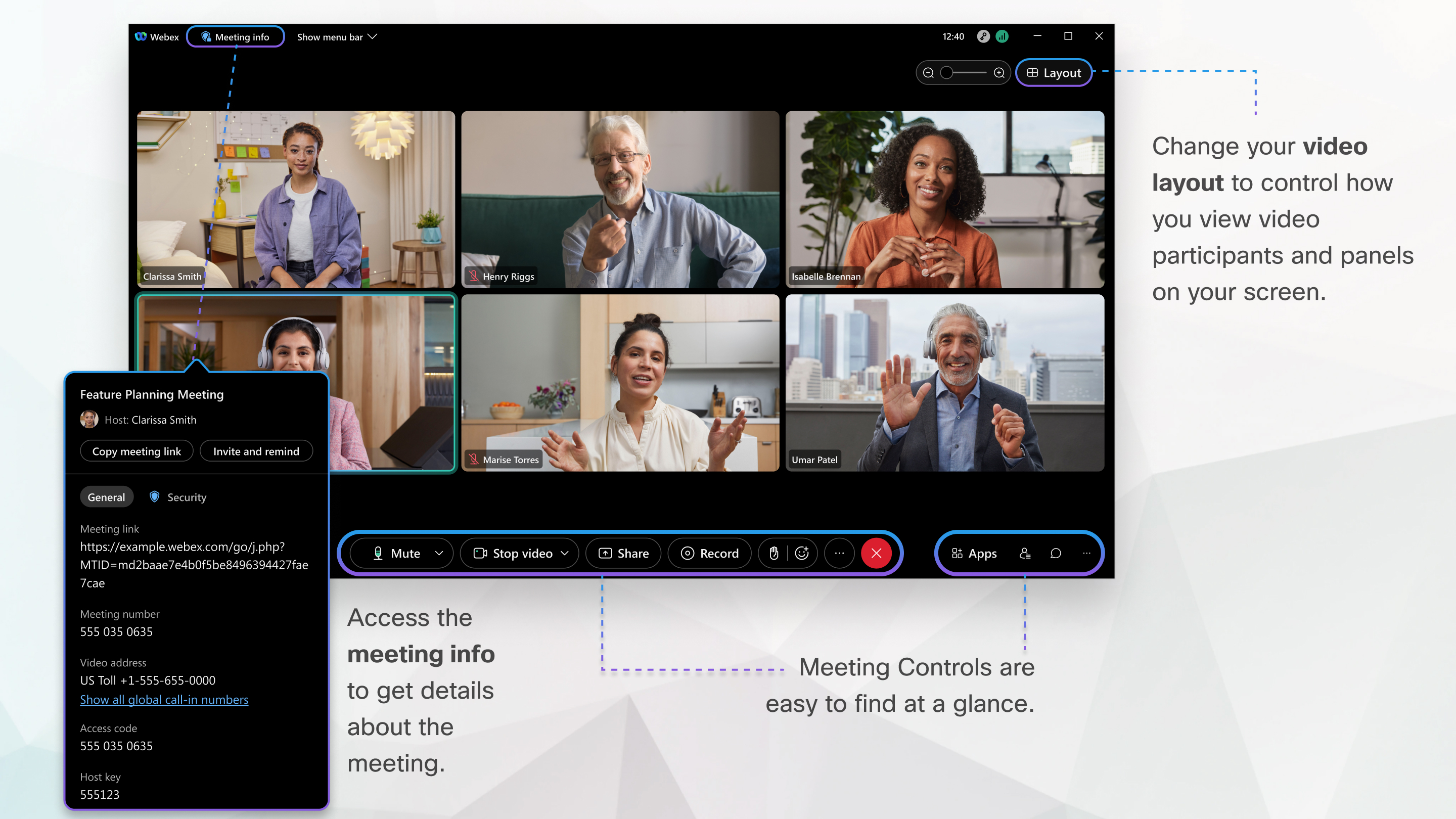
Task: Toggle the General meeting settings tab
Action: (x=106, y=497)
